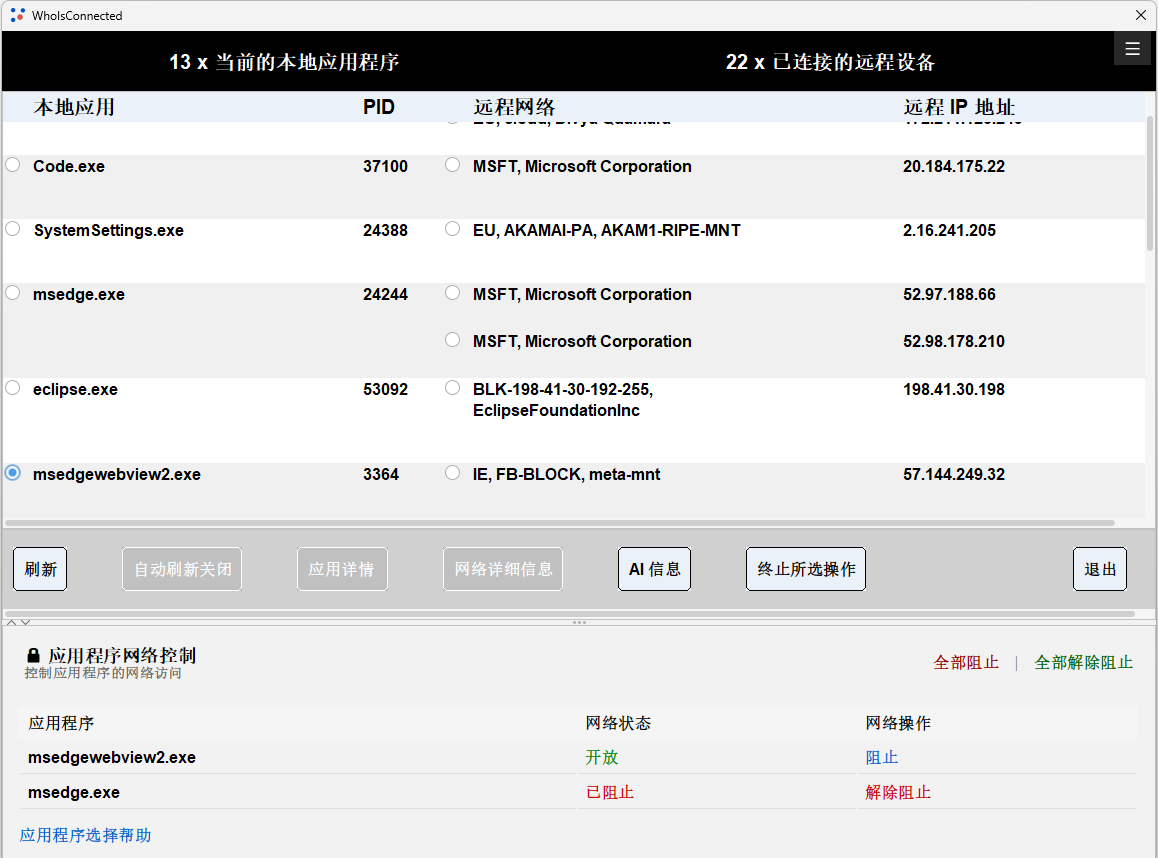Screen dimensions: 1158x858
Task: Click PID value 37100
Action: (x=385, y=166)
